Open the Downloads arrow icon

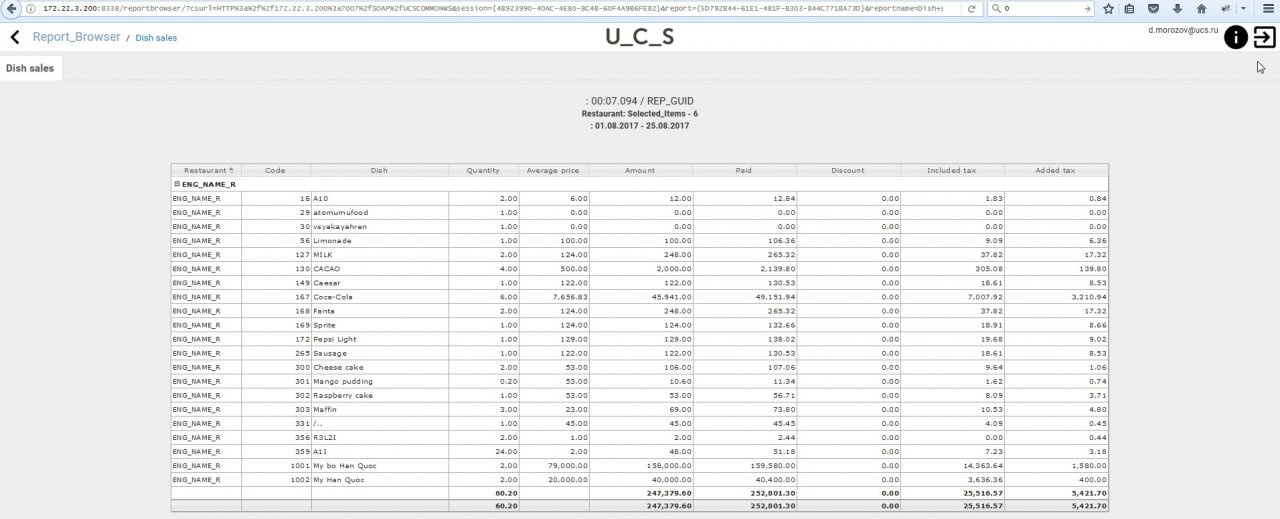tap(1176, 8)
